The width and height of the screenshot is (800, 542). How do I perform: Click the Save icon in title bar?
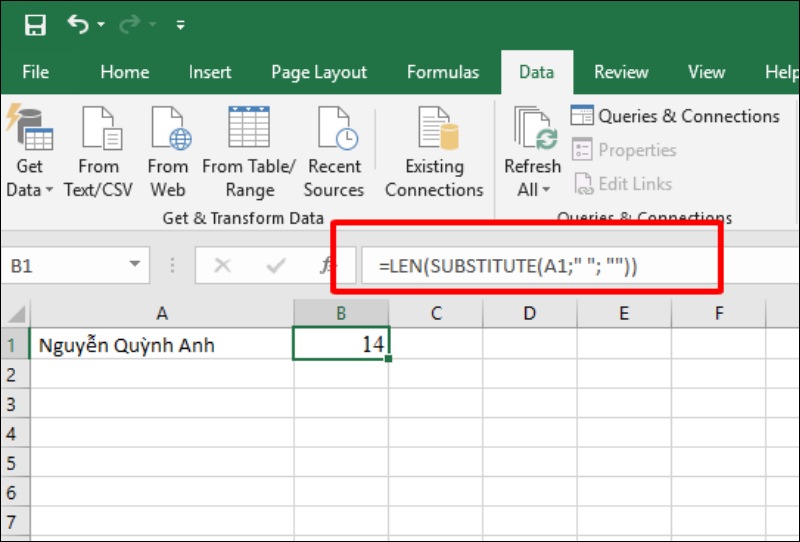click(34, 25)
